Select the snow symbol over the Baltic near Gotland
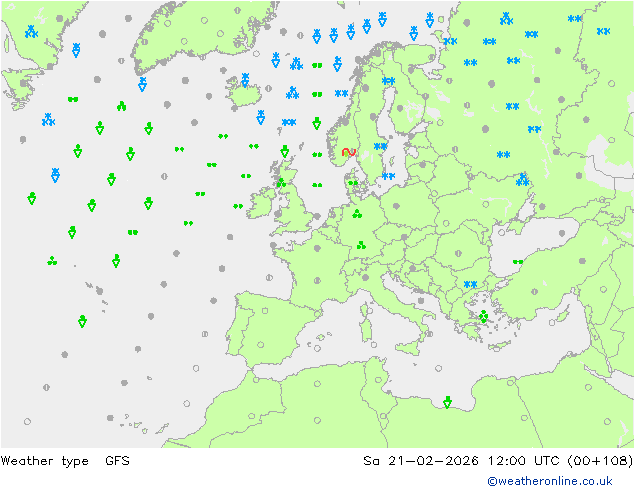 pos(388,176)
